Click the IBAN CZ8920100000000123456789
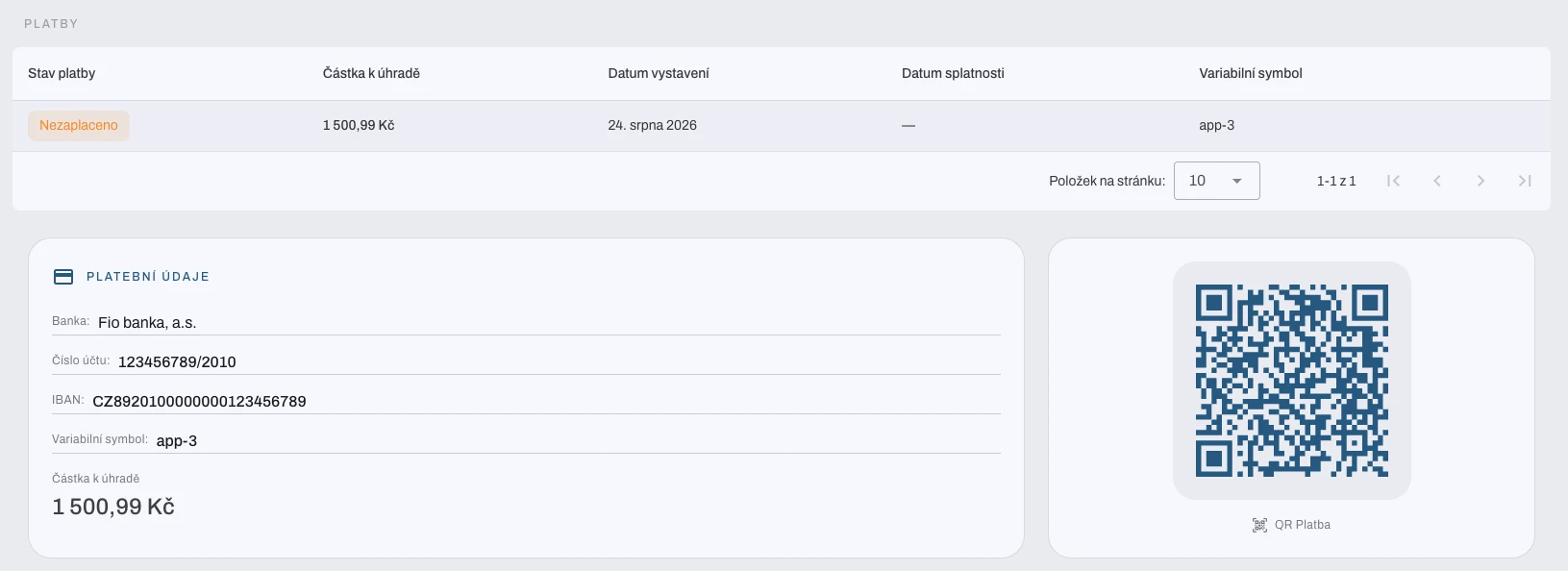This screenshot has width=1568, height=571. [x=199, y=402]
